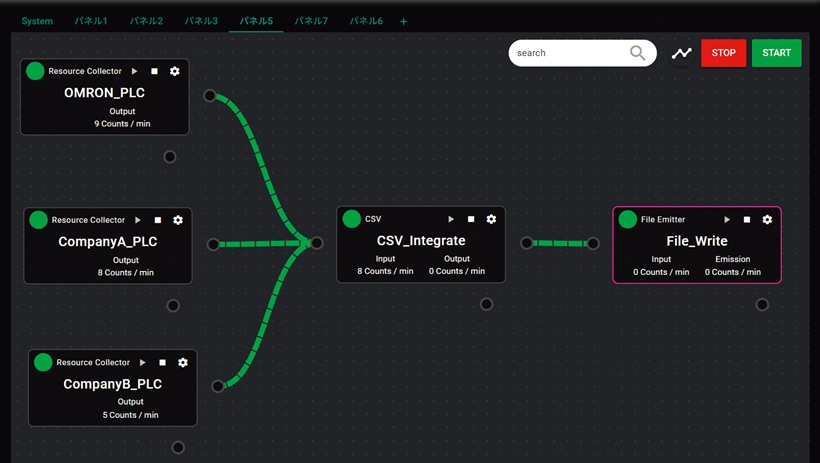Click green status indicator of OMRON_PLC
The height and width of the screenshot is (463, 820).
35,71
